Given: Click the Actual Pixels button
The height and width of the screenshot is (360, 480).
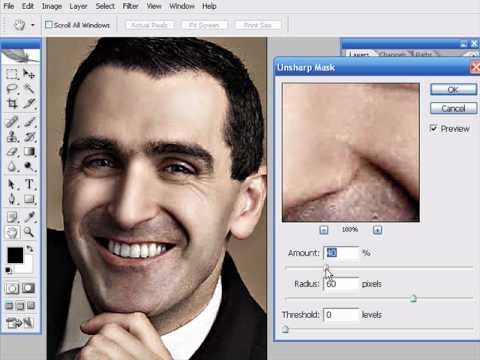Looking at the screenshot, I should (x=149, y=25).
